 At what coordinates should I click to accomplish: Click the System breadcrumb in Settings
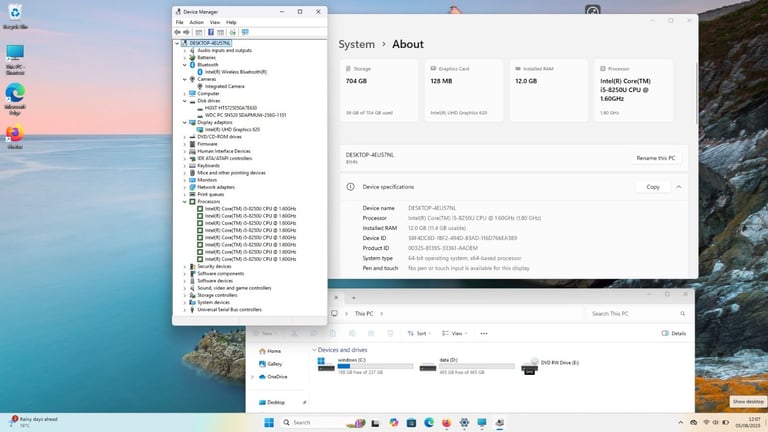pos(356,44)
